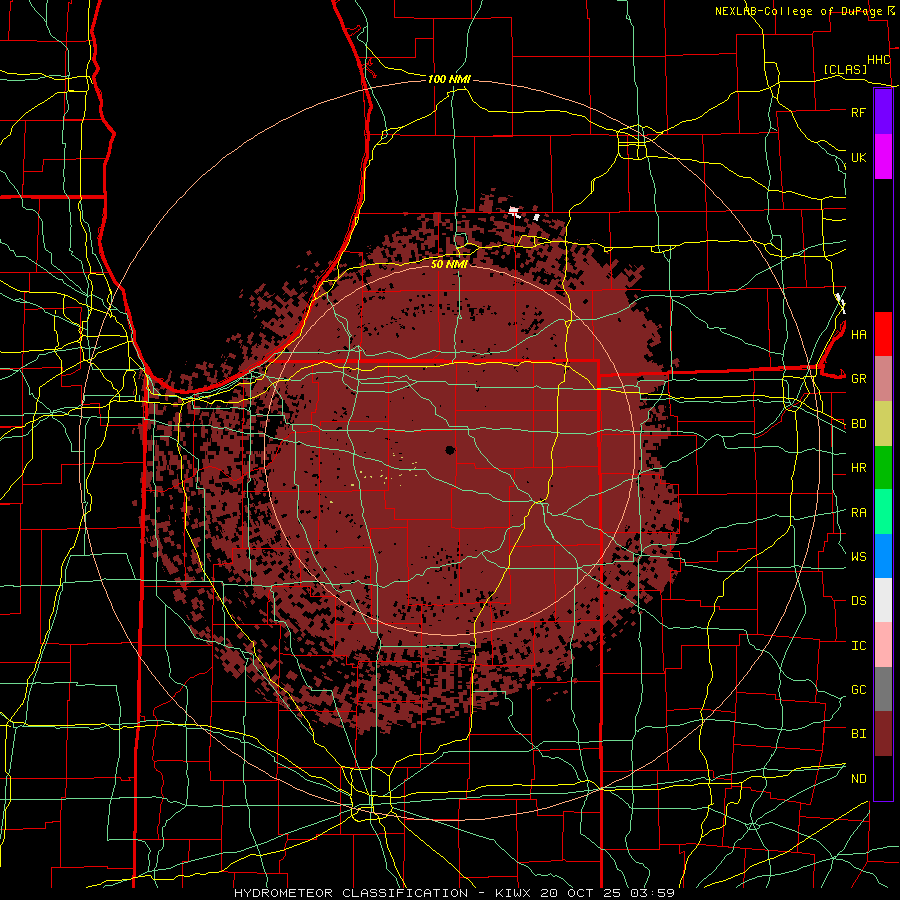Click the "03:59" timestamp
Image resolution: width=900 pixels, height=900 pixels.
653,893
